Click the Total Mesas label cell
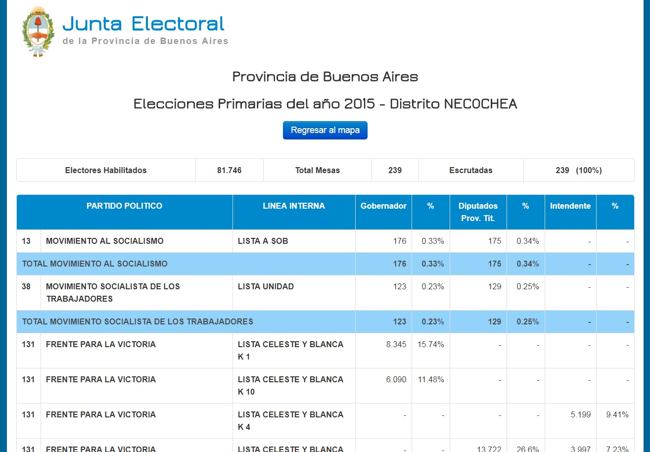650x452 pixels. (317, 170)
